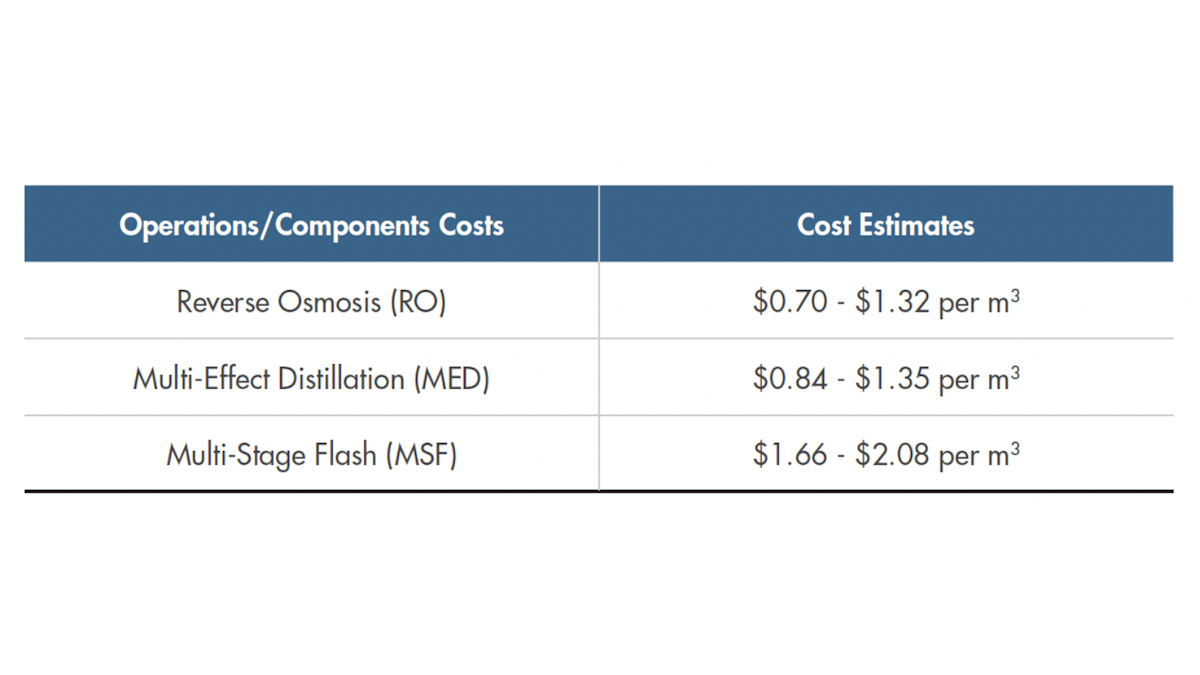Click "per m³" in the Reverse Osmosis row
Viewport: 1200px width, 675px height.
[x=979, y=303]
